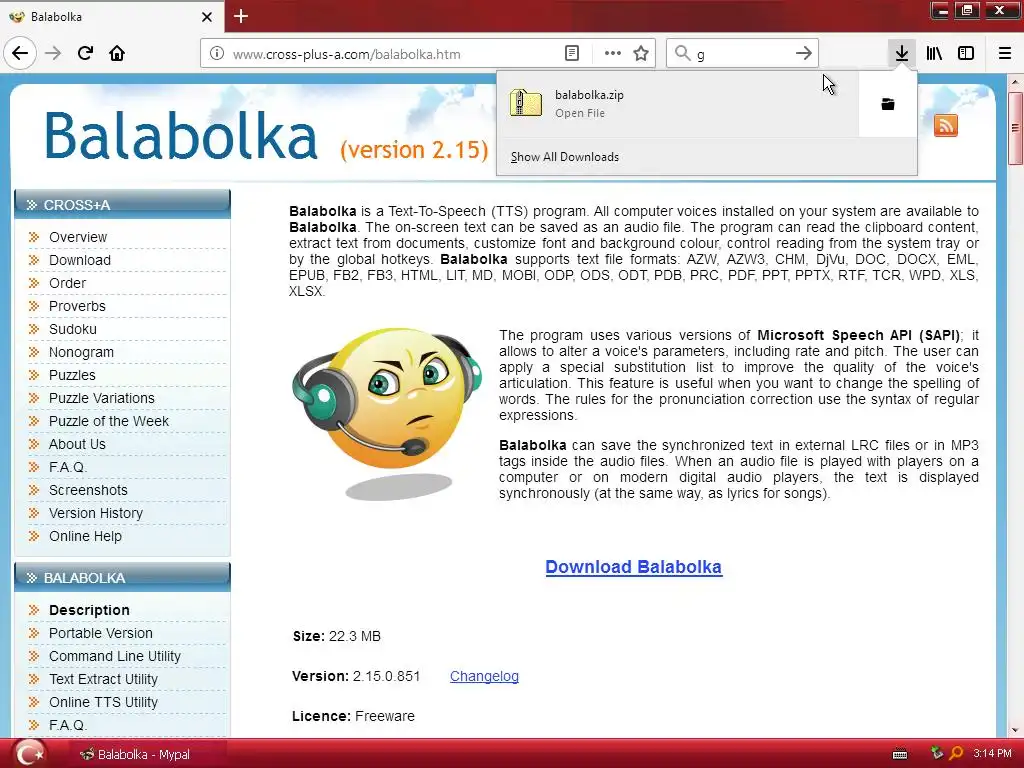Open Version History link
The height and width of the screenshot is (768, 1024).
[95, 513]
